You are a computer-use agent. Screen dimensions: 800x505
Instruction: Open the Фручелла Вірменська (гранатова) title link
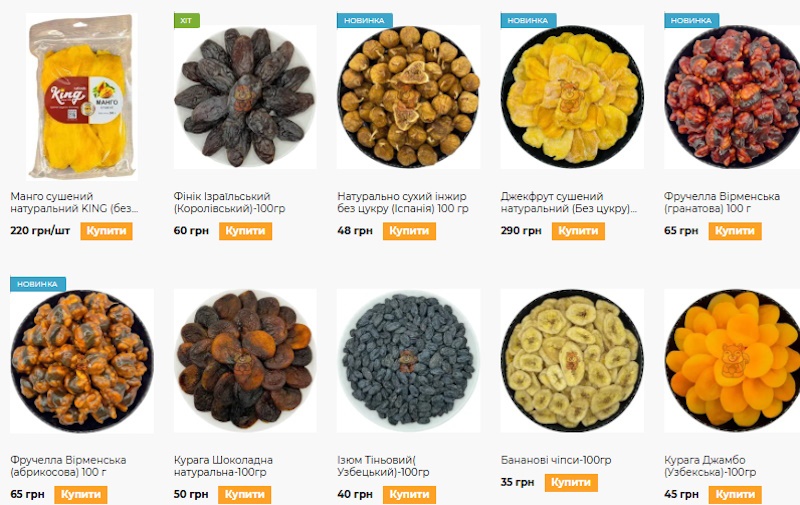[722, 203]
